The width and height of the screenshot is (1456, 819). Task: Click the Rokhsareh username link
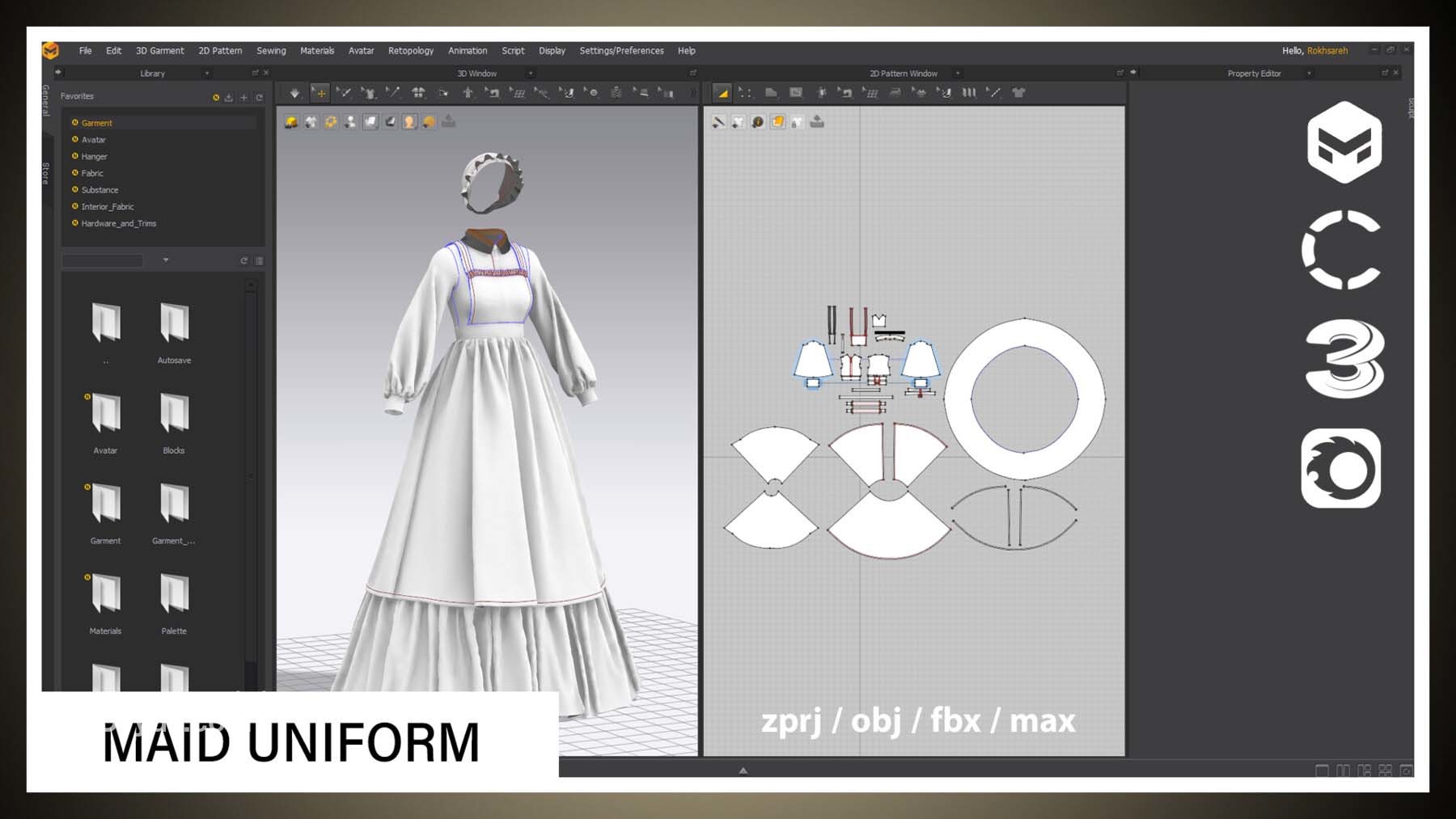tap(1327, 51)
